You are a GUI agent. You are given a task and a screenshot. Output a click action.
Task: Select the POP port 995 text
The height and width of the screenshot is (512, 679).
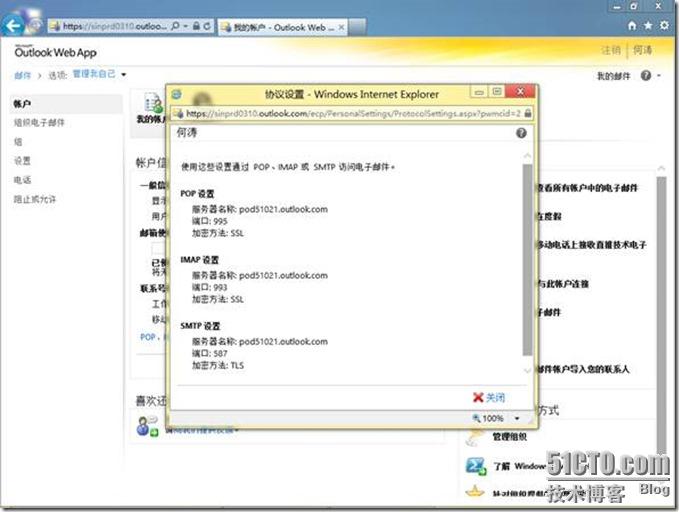[220, 221]
